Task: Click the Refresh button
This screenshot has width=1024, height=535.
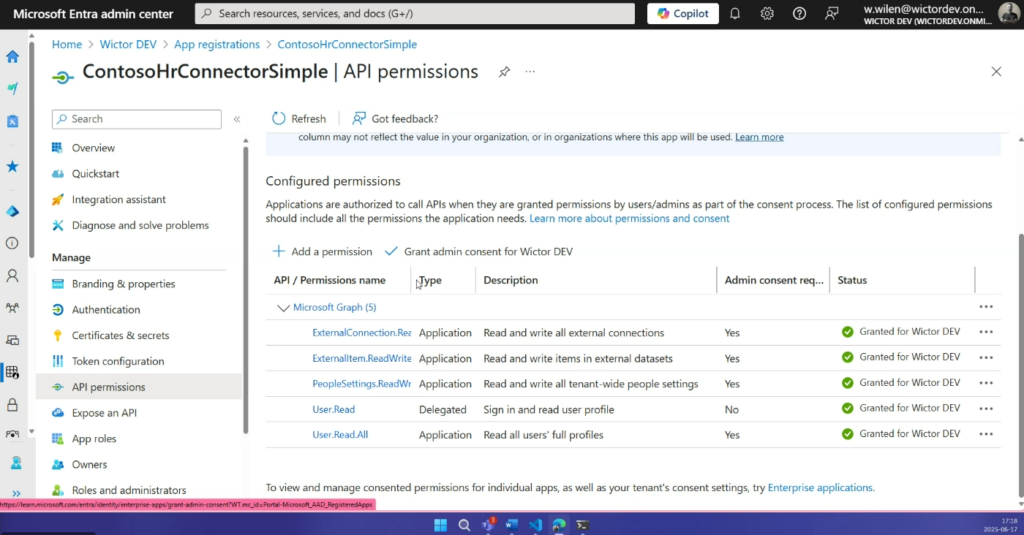Action: coord(298,119)
